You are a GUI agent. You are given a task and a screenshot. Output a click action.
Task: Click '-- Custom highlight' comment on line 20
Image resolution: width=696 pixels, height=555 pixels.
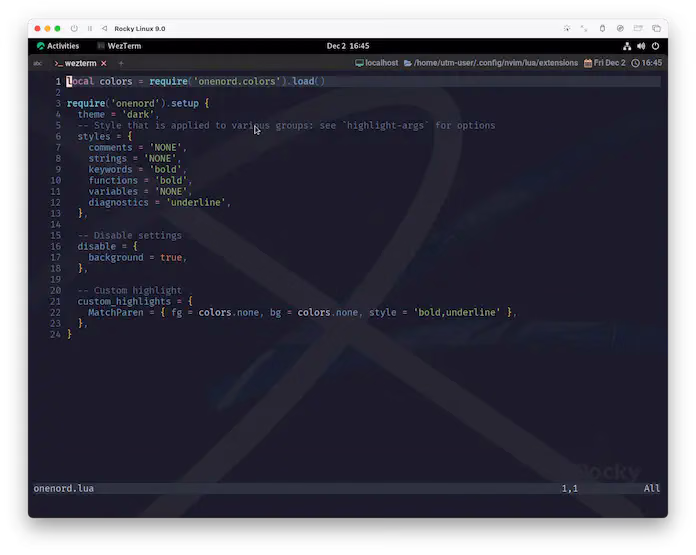click(x=130, y=290)
